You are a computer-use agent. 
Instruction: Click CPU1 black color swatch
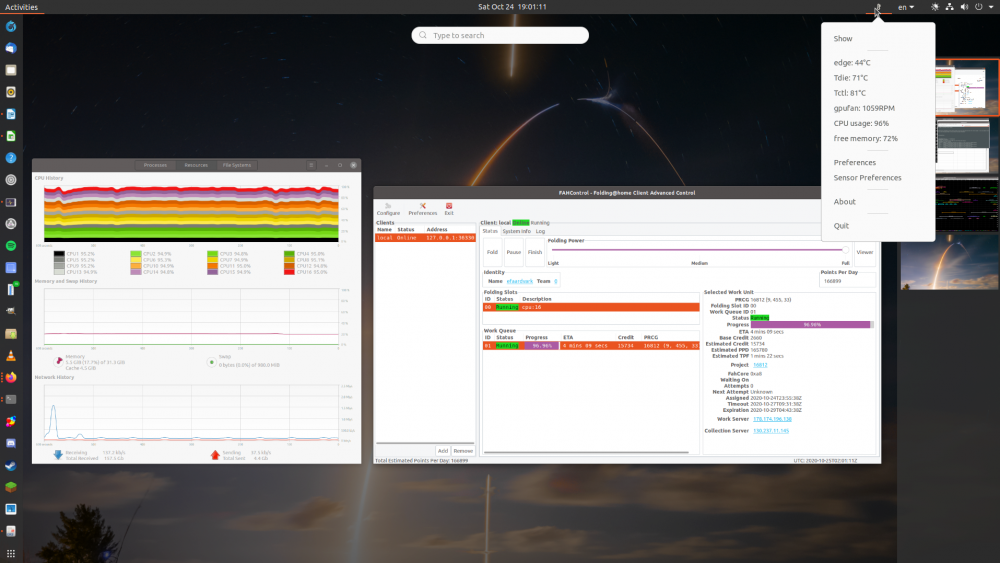click(x=59, y=254)
